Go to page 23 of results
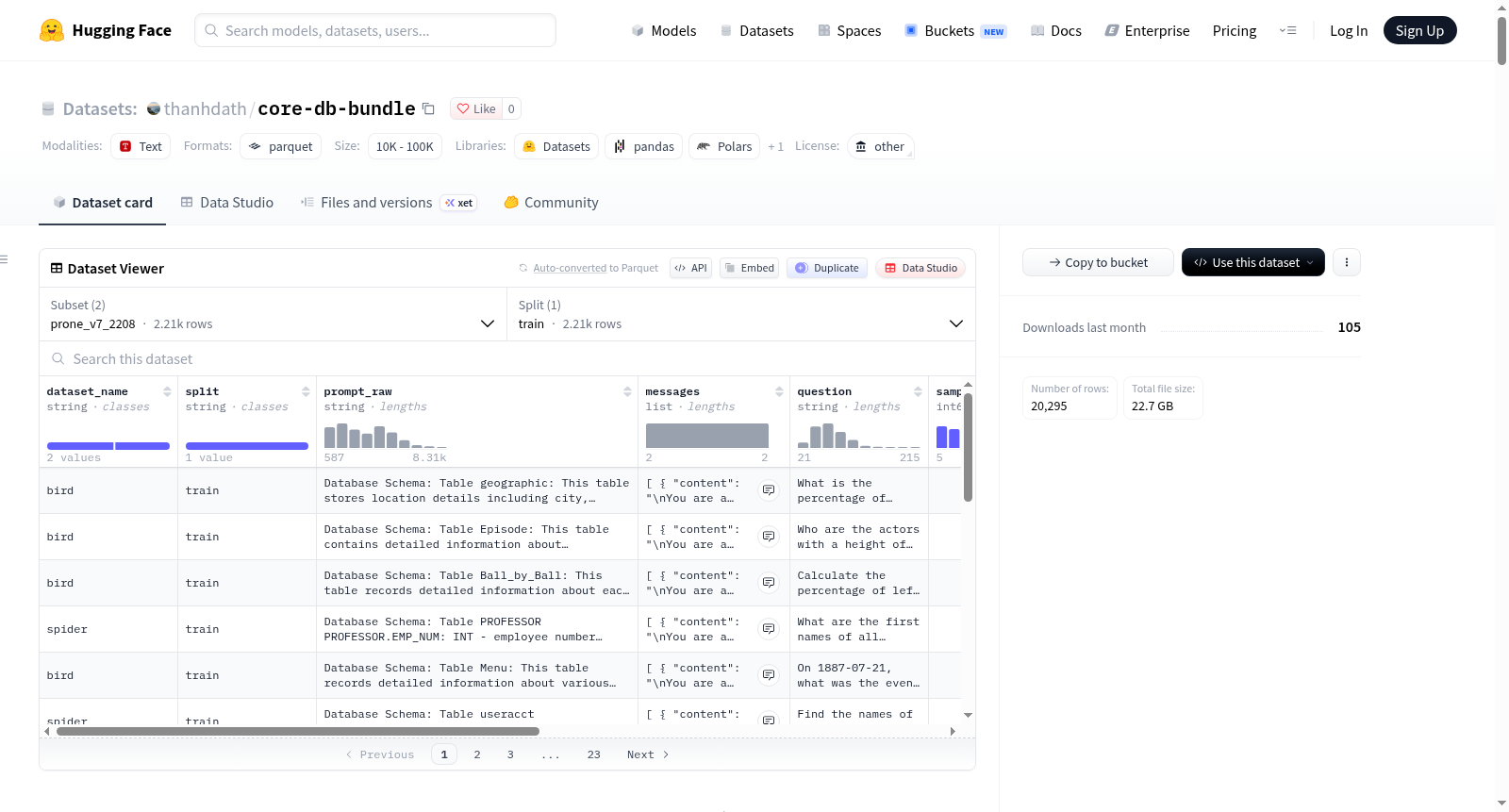Screen dimensions: 1509x812 pyautogui.click(x=593, y=754)
